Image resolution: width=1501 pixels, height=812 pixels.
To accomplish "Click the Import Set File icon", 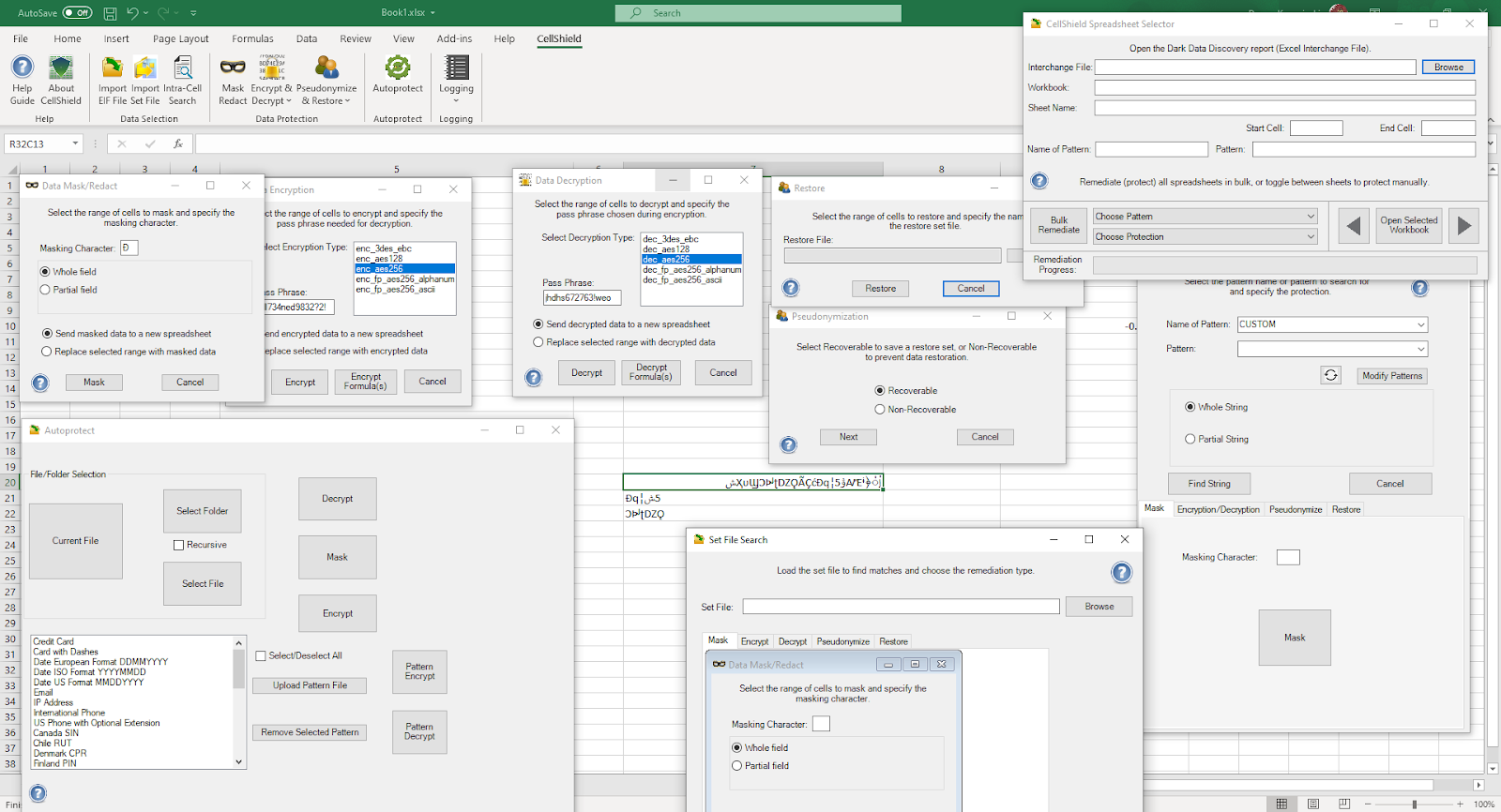I will 145,80.
